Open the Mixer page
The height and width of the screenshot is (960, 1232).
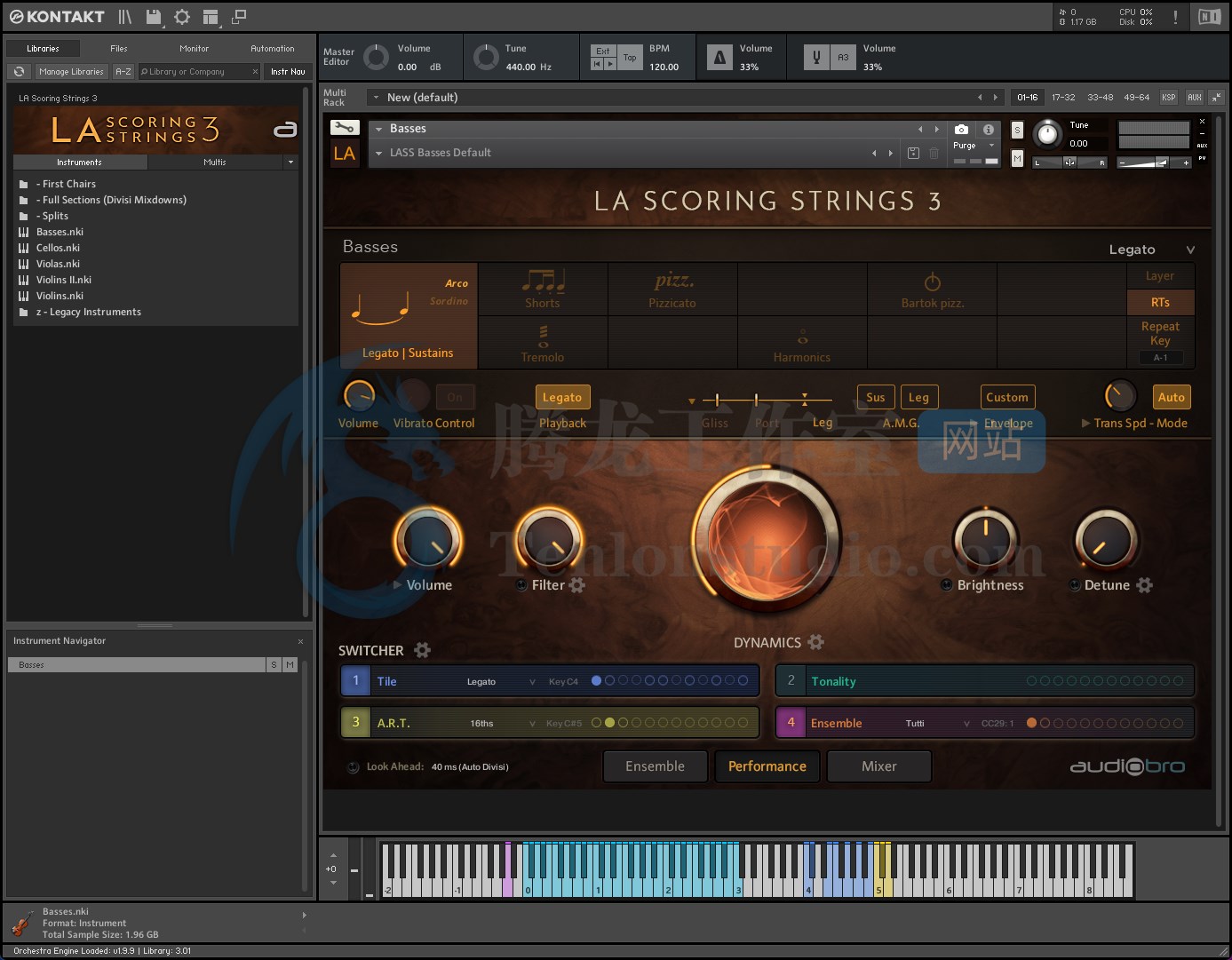pos(879,766)
